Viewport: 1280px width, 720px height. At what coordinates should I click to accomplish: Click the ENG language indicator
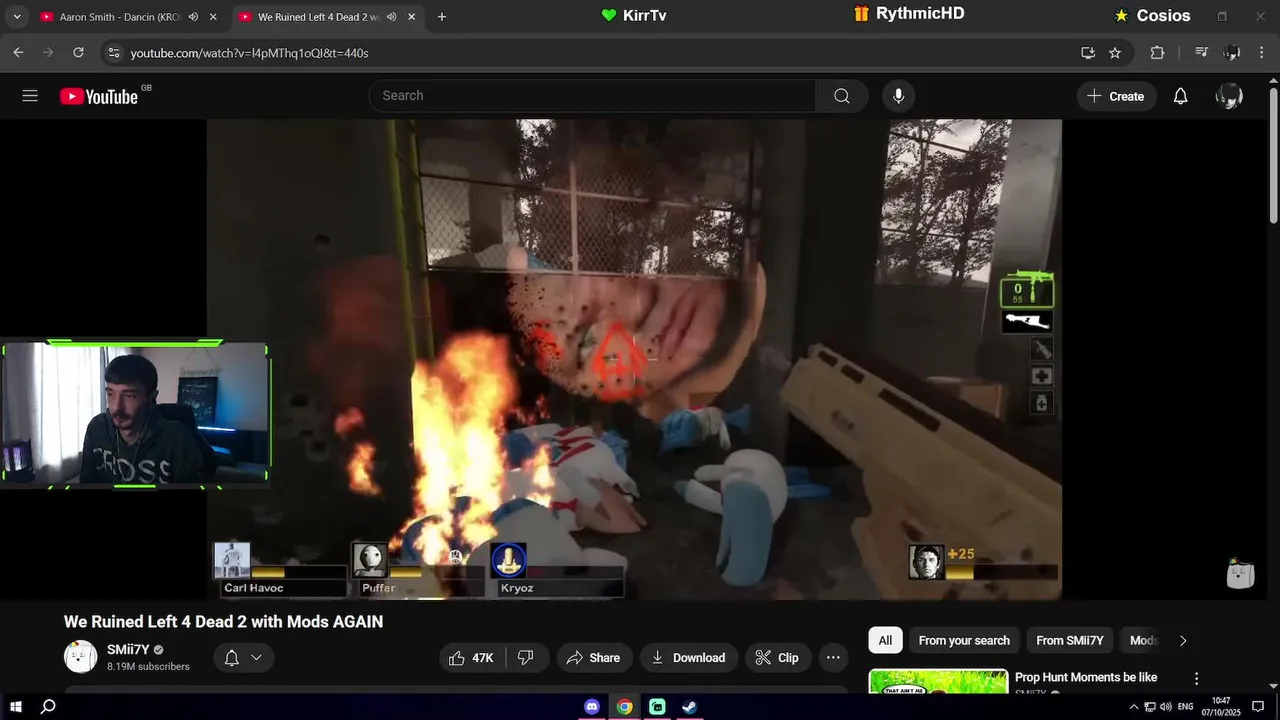[x=1186, y=707]
